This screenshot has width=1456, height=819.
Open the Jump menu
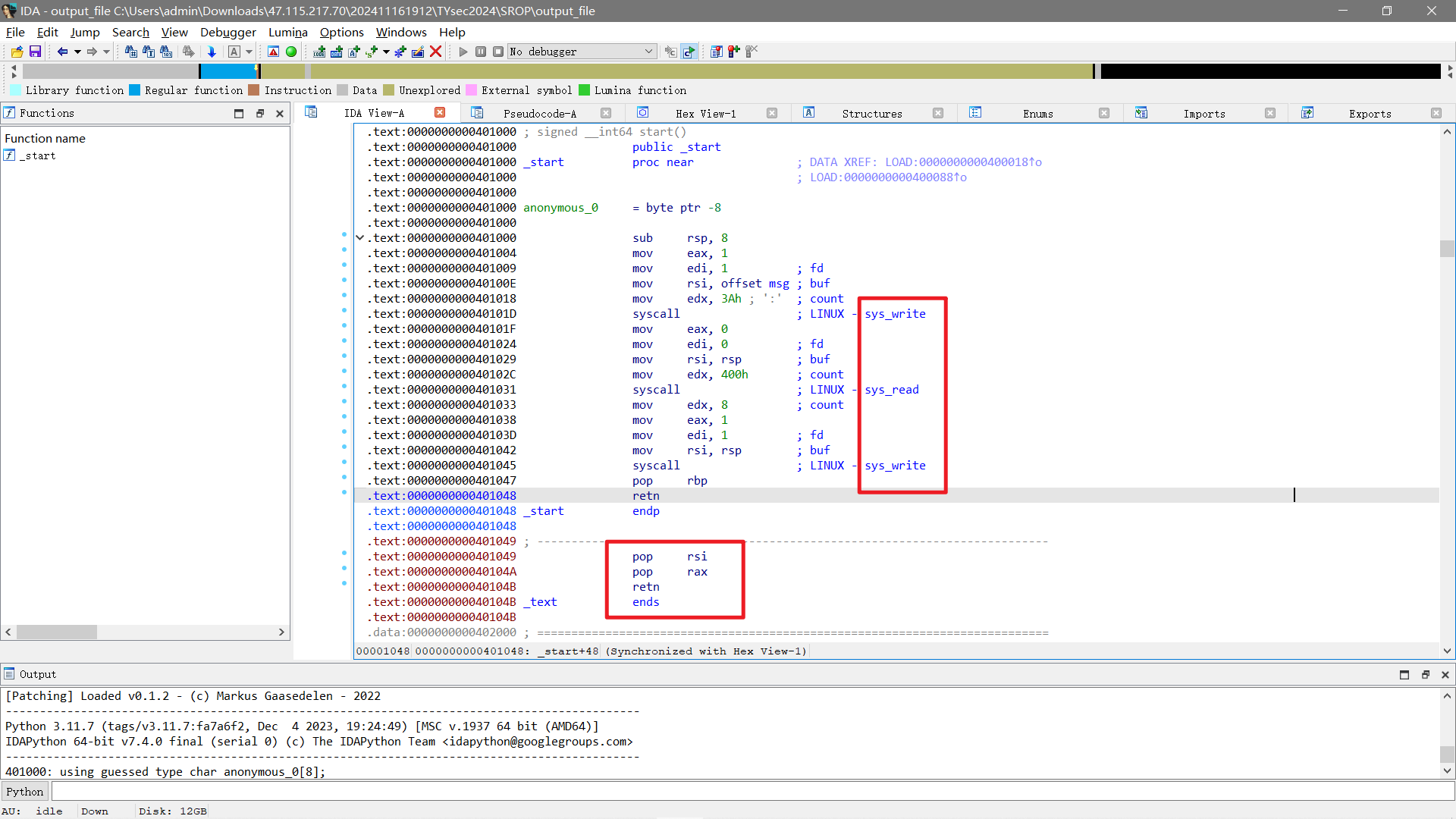click(85, 32)
